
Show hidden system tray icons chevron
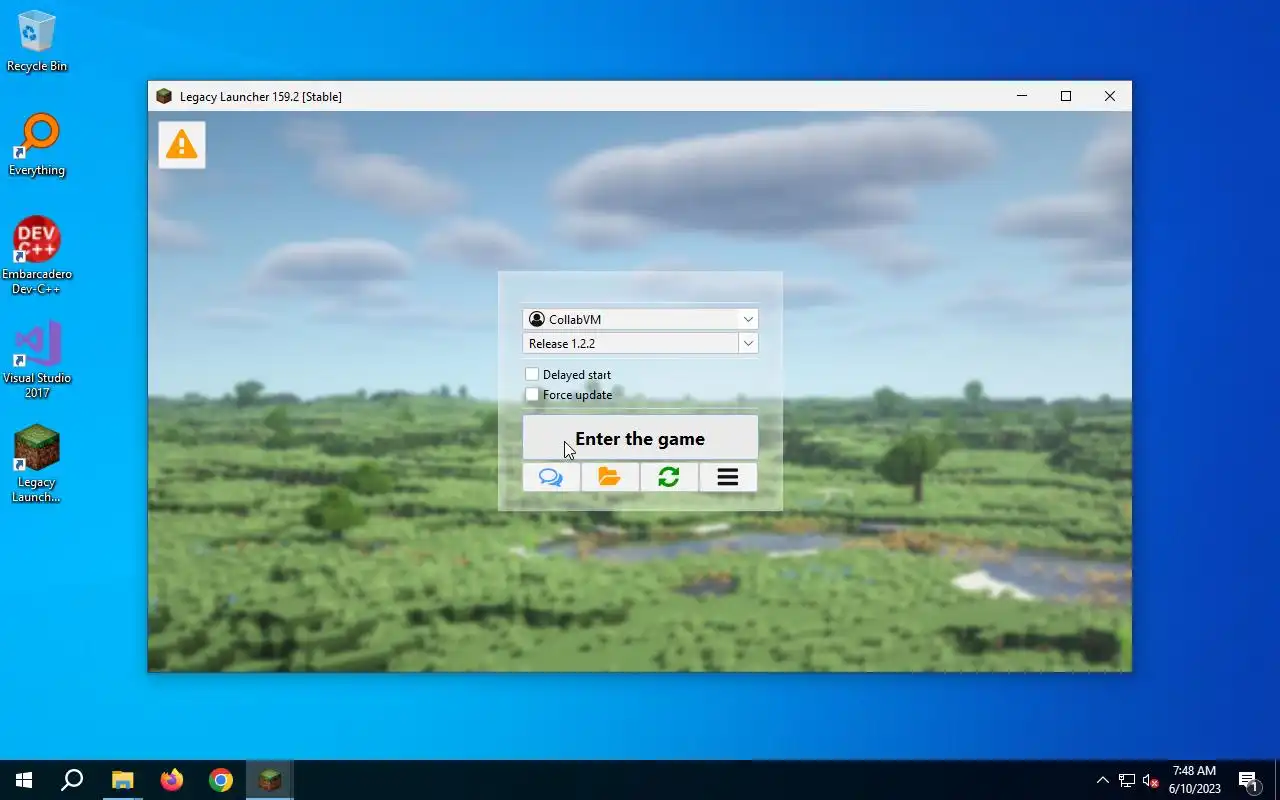(1102, 780)
